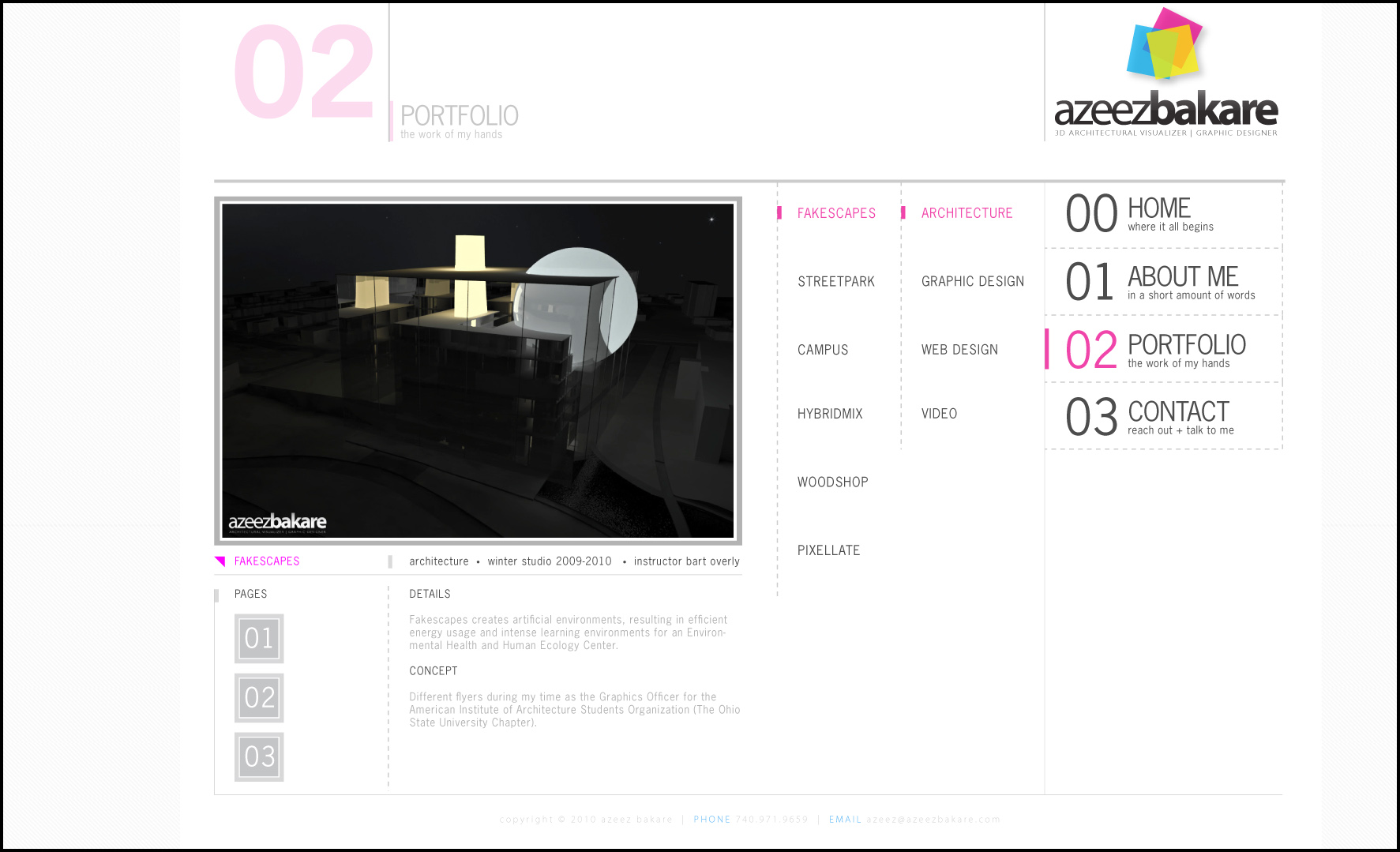The height and width of the screenshot is (852, 1400).
Task: Open the STREETPARK project
Action: [835, 282]
